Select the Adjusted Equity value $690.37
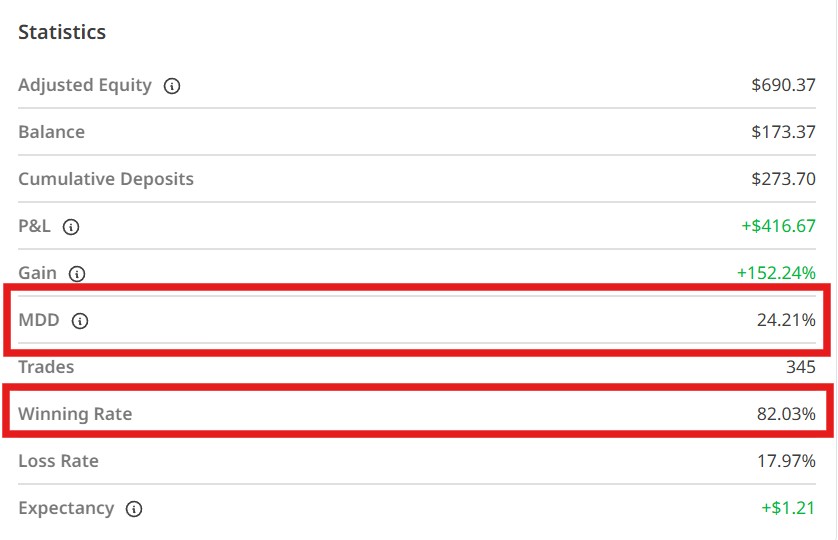This screenshot has width=838, height=540. coord(783,86)
